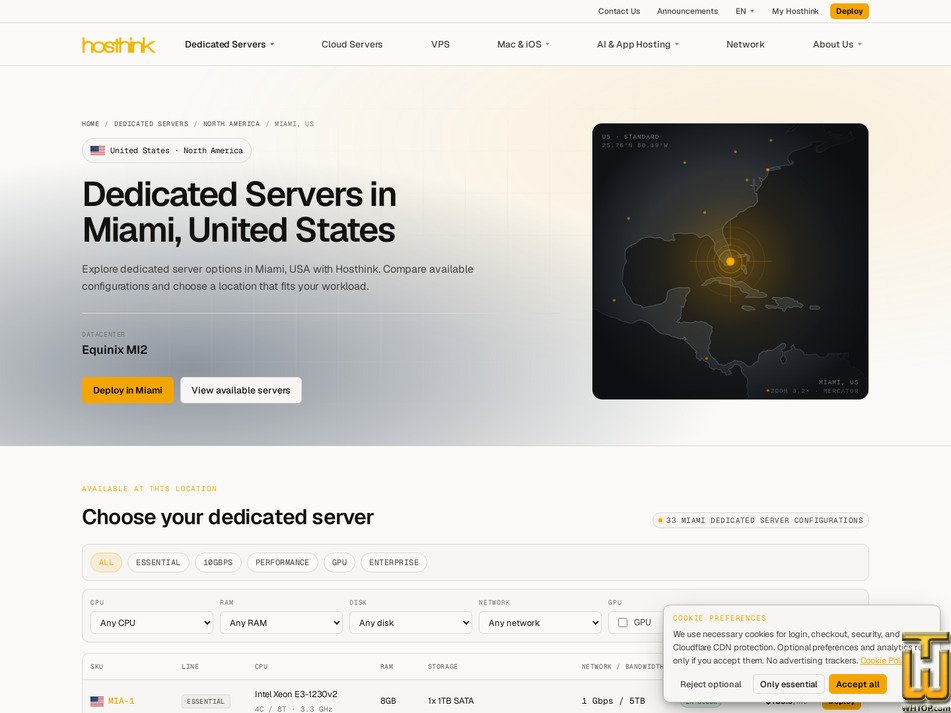
Task: Open the Announcements link
Action: (687, 11)
